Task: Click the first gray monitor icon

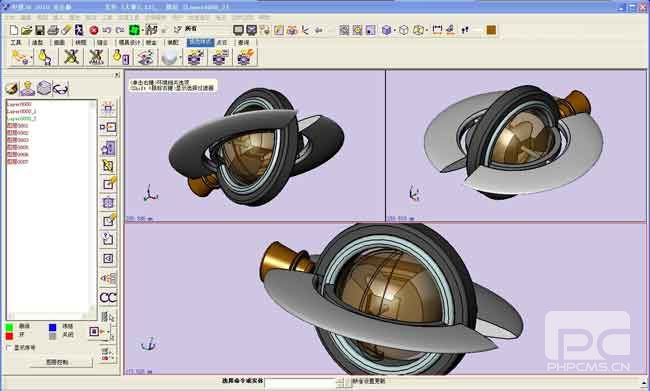Action: (238, 30)
